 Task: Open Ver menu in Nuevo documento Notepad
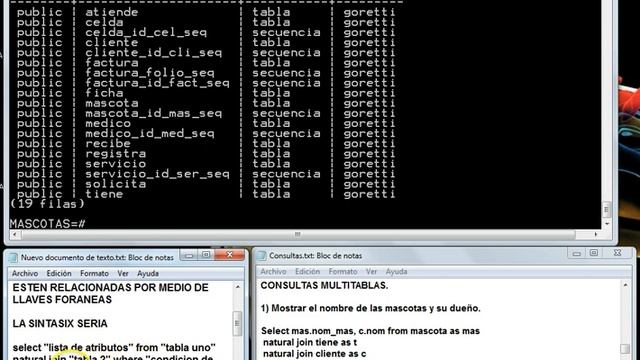coord(123,273)
